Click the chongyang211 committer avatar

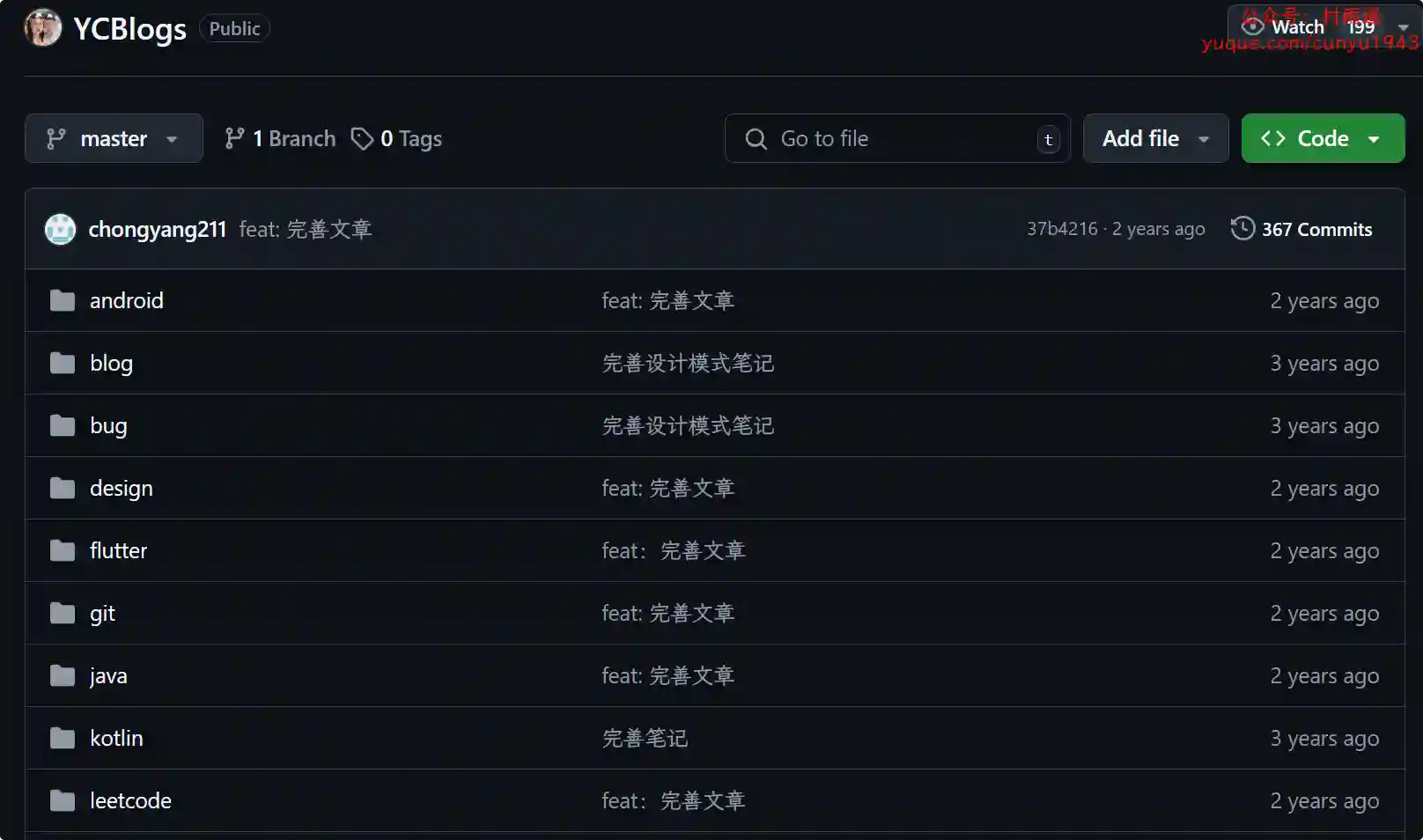(60, 229)
